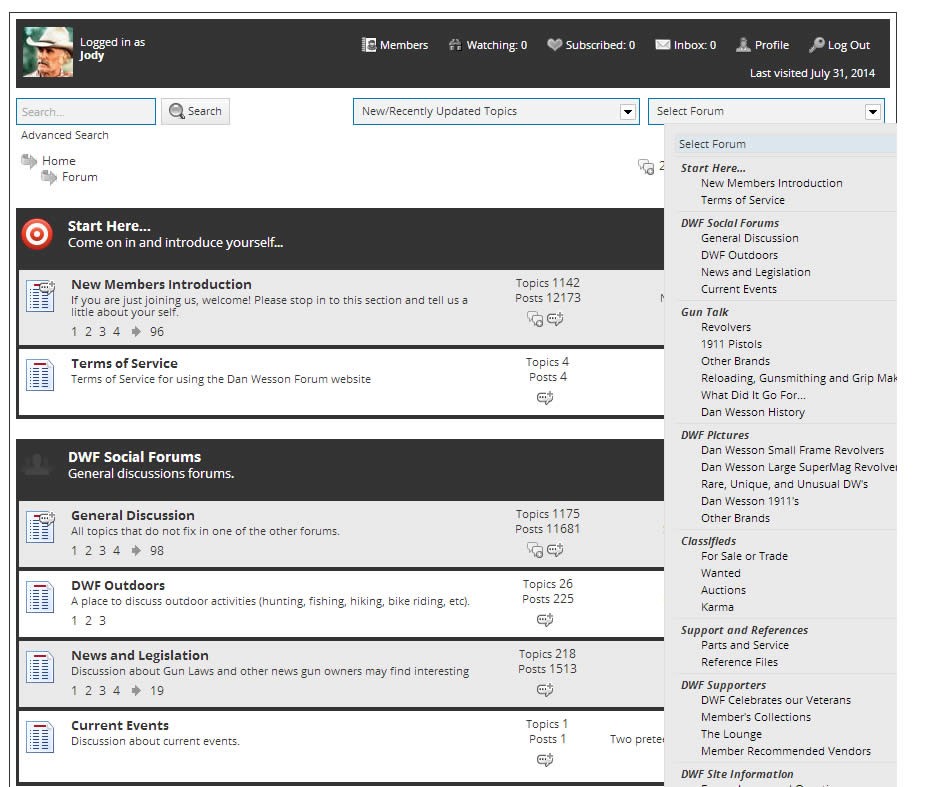Select Wanted in the forum dropdown

click(721, 573)
